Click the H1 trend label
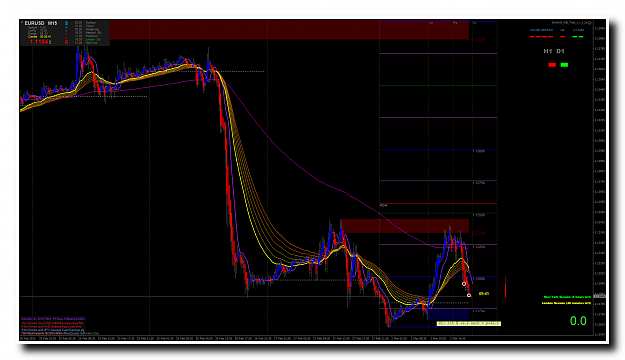Image resolution: width=625 pixels, height=360 pixels. (548, 51)
